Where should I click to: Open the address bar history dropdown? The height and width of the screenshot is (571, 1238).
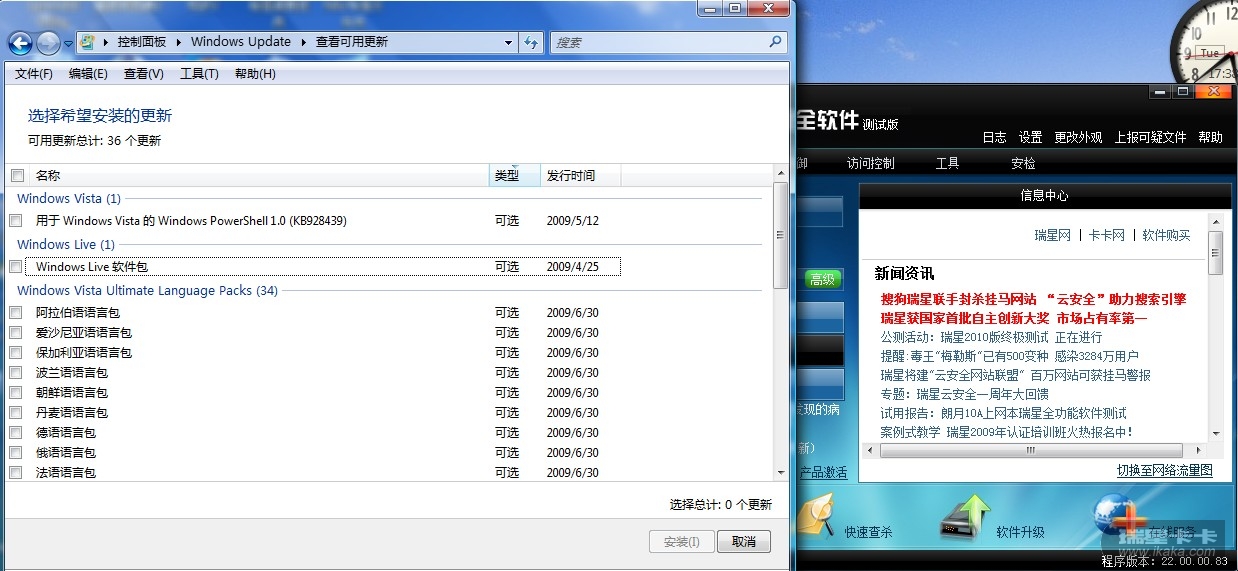pos(508,42)
